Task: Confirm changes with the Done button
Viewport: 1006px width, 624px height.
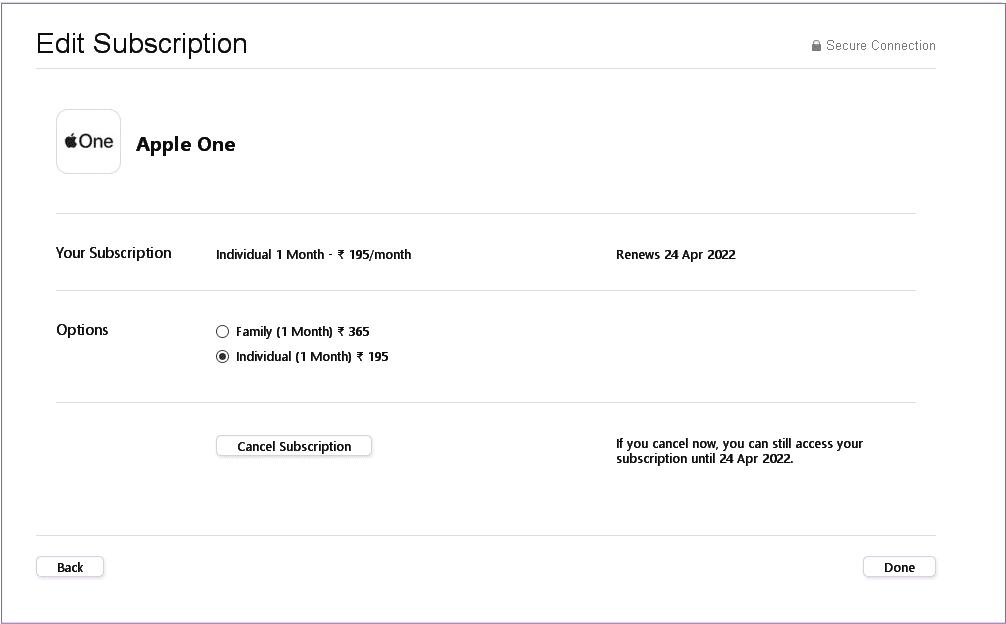Action: [x=899, y=567]
